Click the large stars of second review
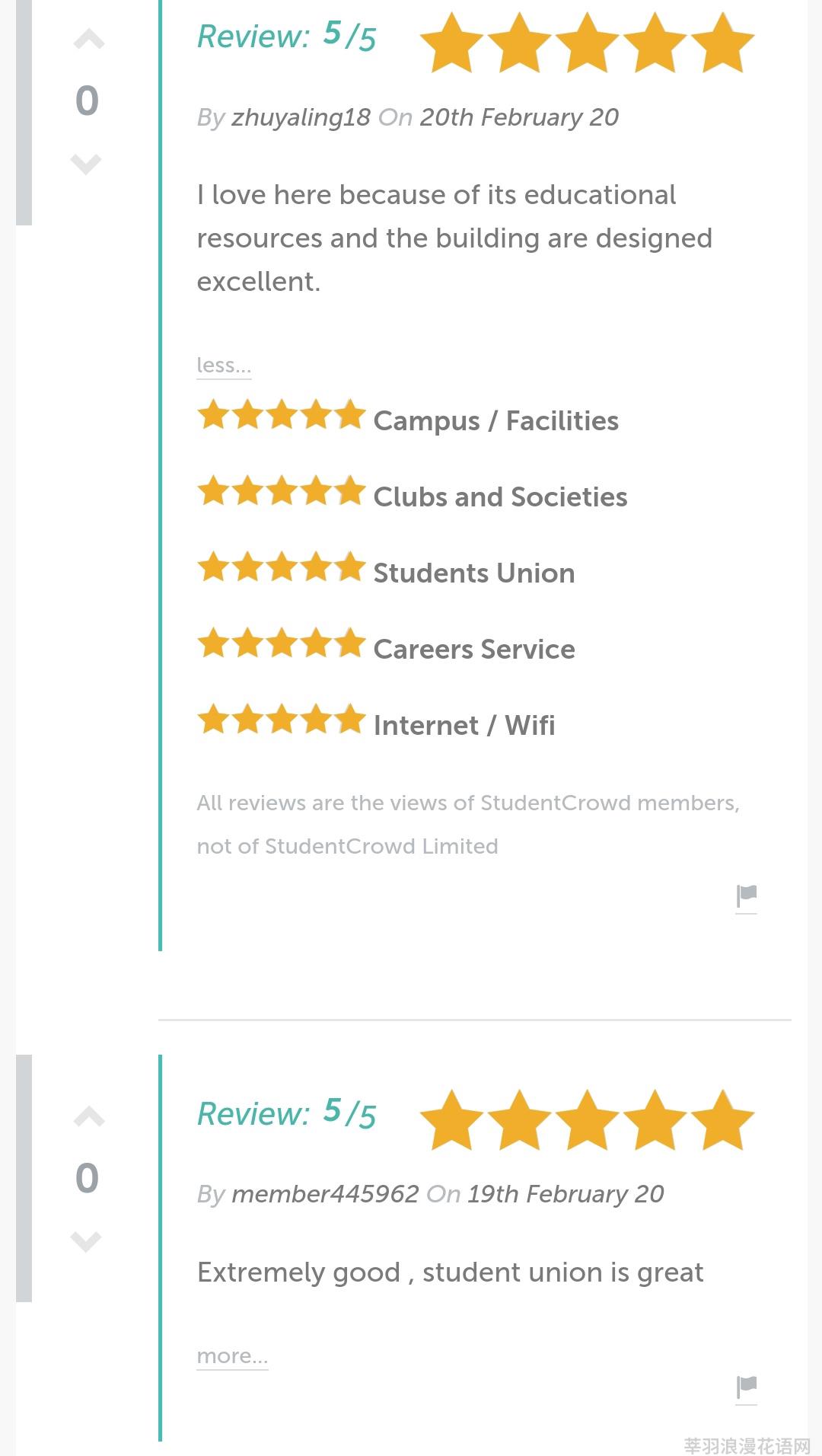822x1456 pixels. (587, 1119)
